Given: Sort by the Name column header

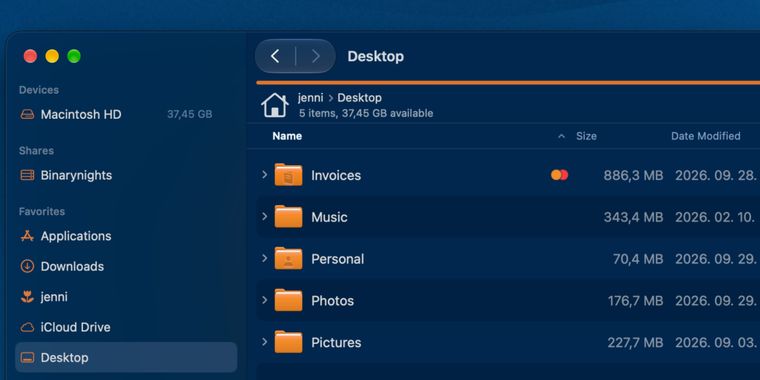Looking at the screenshot, I should 287,136.
